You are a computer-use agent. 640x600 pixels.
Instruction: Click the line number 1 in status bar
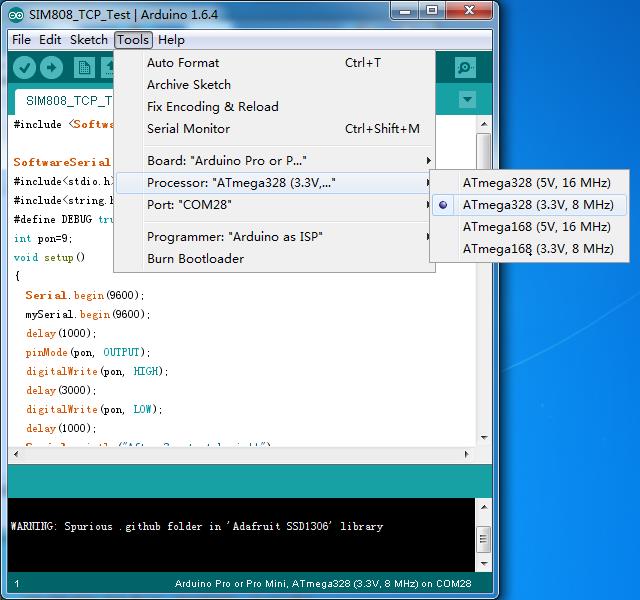pos(17,584)
